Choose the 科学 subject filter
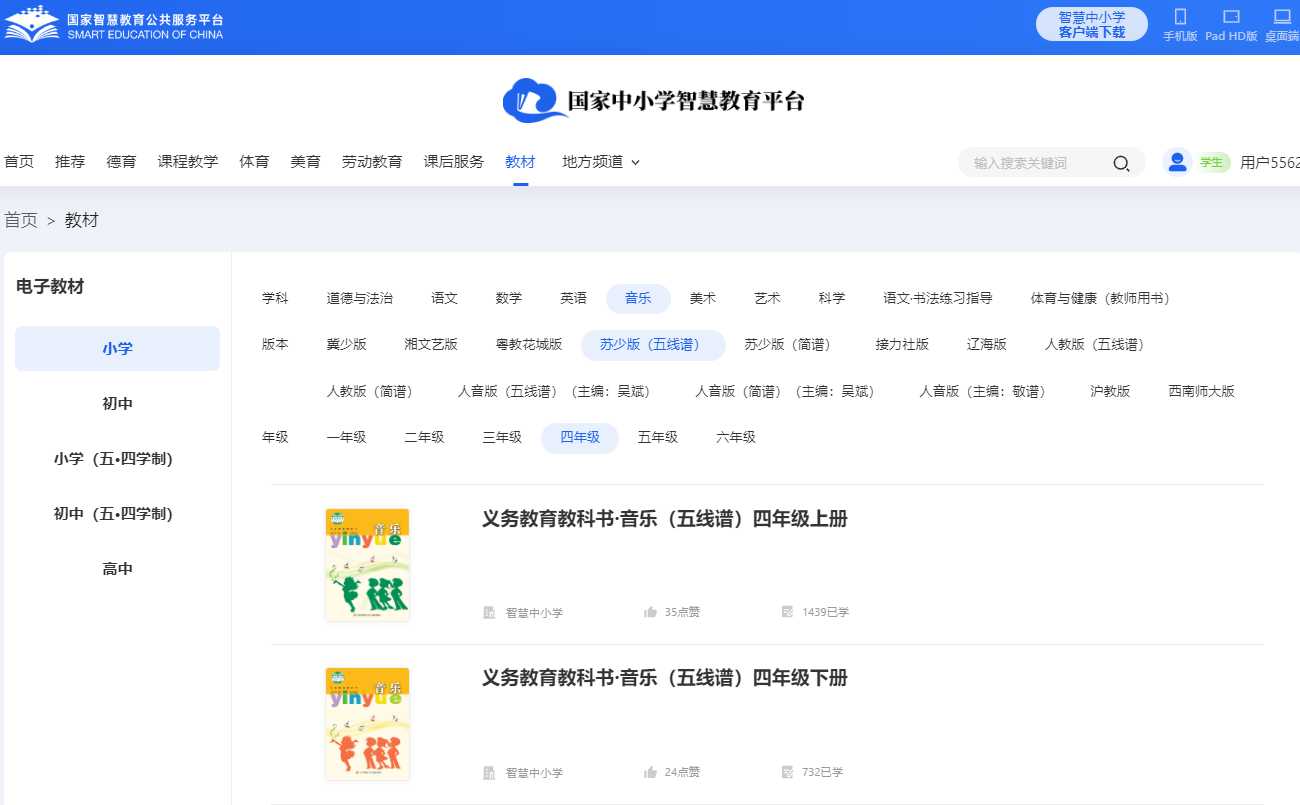Screen dimensions: 1300x805 (x=832, y=298)
